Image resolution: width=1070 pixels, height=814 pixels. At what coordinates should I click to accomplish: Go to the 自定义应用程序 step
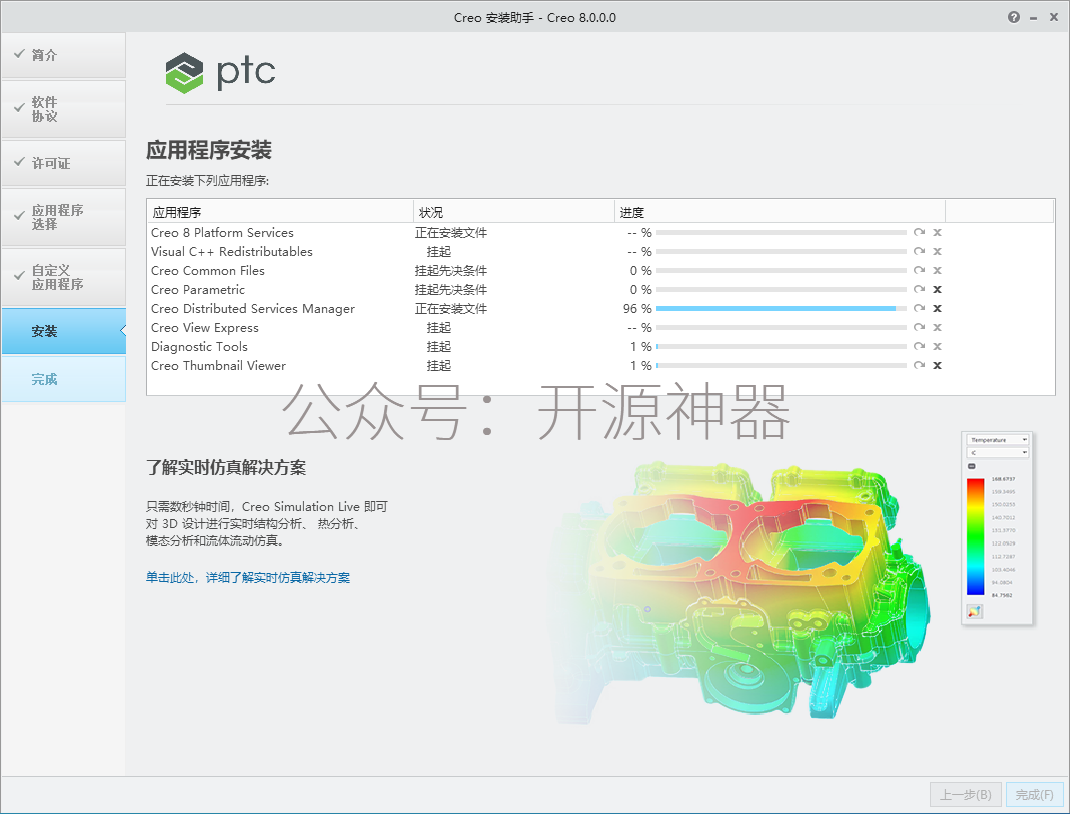(63, 277)
